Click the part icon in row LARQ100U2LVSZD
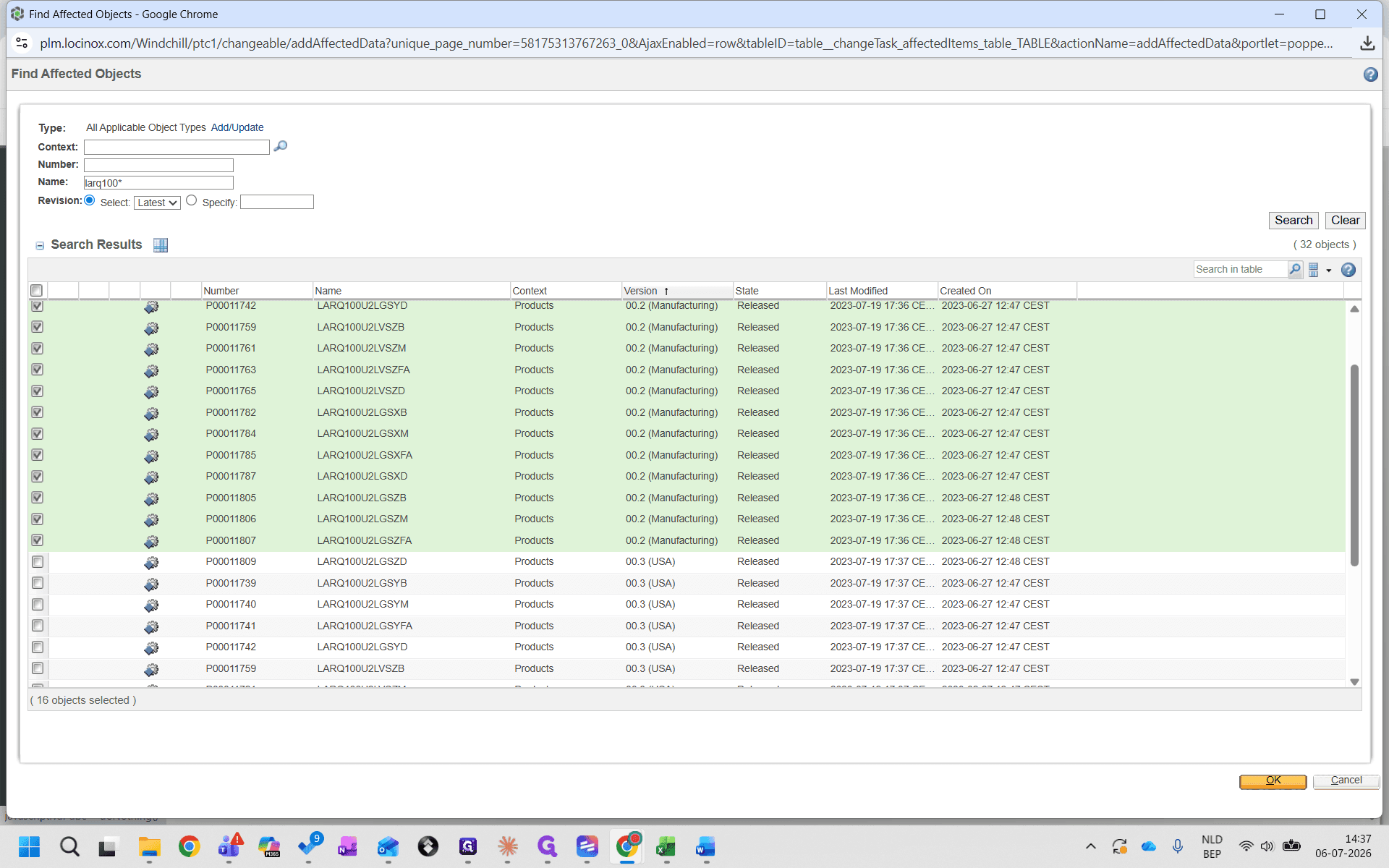1389x868 pixels. (151, 392)
